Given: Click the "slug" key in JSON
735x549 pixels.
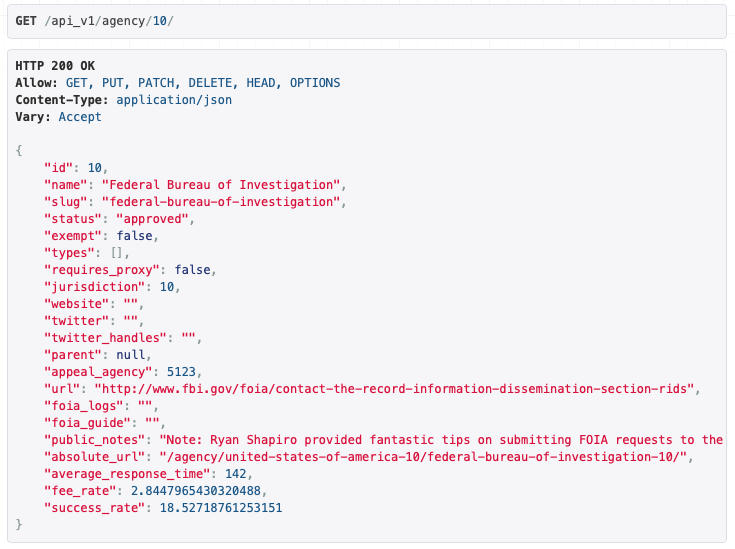Looking at the screenshot, I should tap(66, 202).
